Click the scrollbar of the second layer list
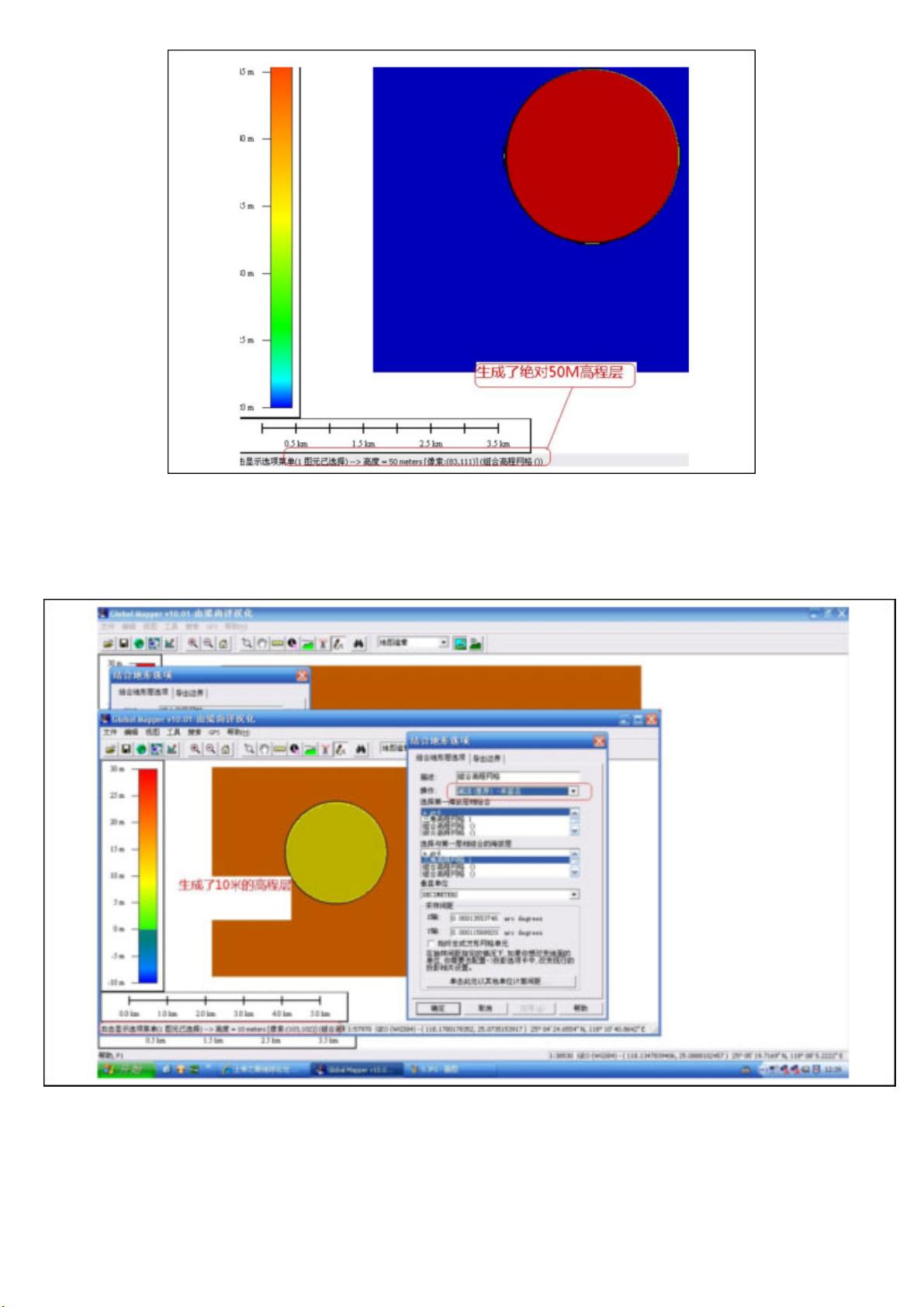 575,863
